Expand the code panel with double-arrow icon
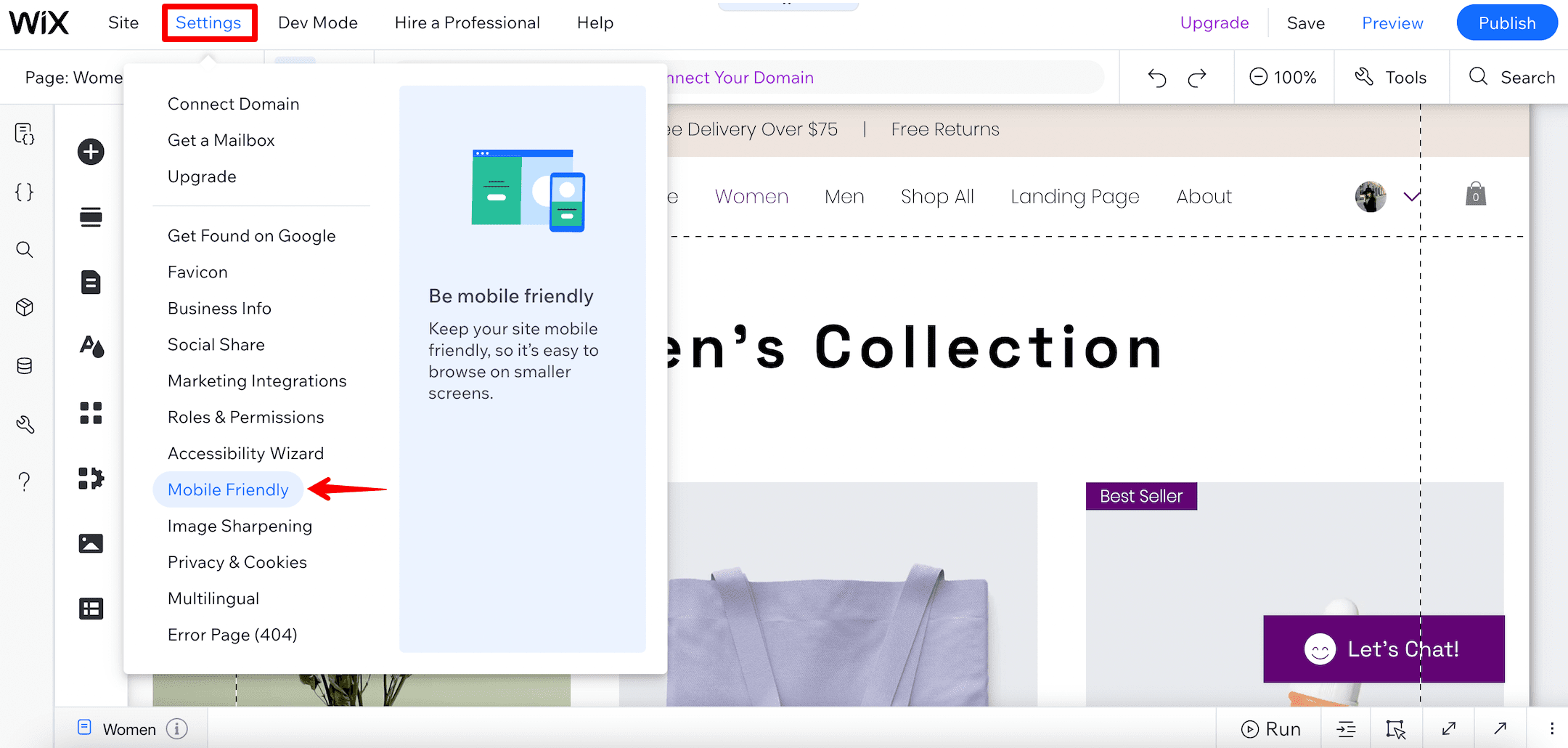Viewport: 1568px width, 748px height. point(1449,728)
